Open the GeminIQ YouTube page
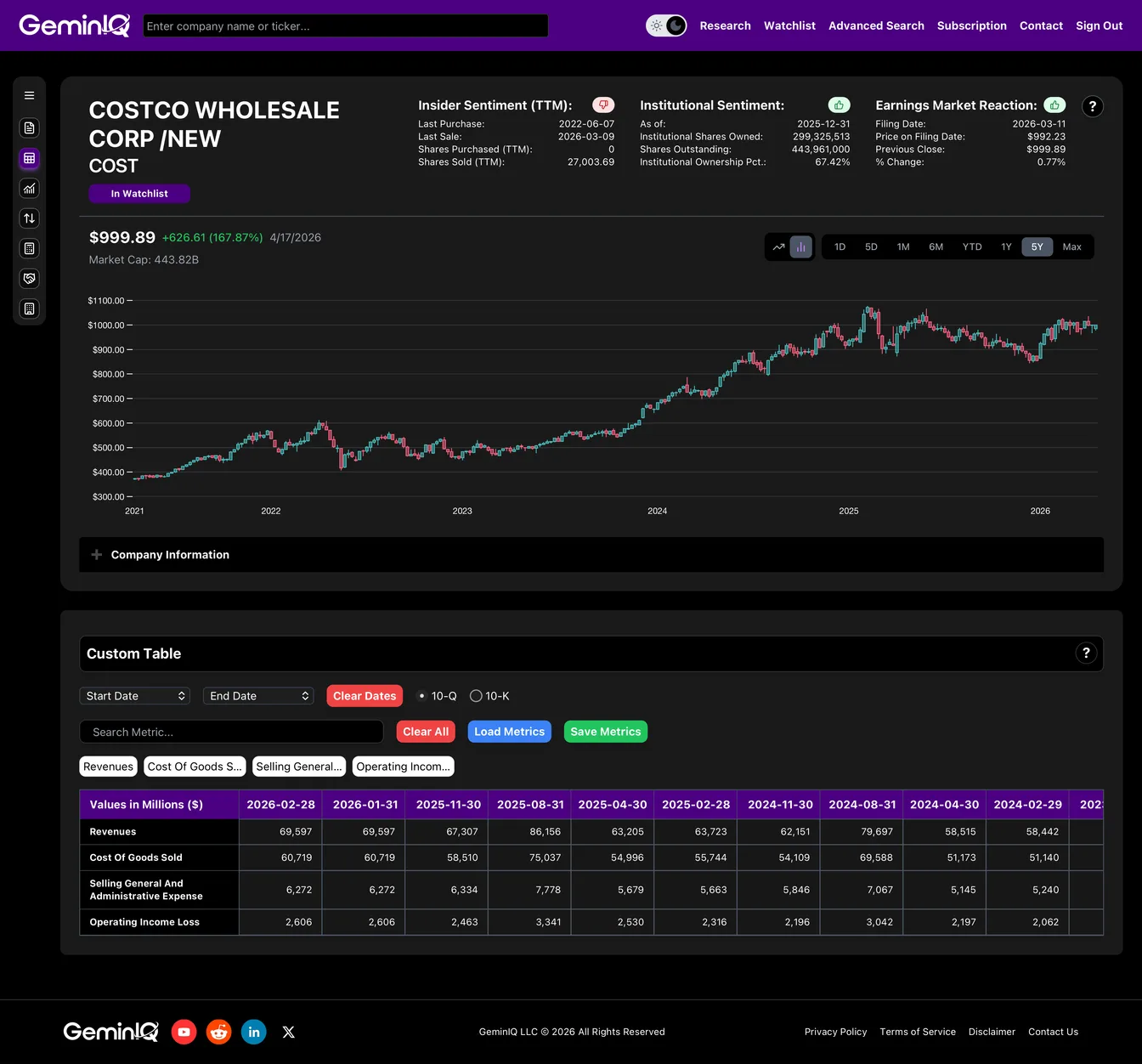Screen dimensions: 1142x1064 coord(184,1032)
